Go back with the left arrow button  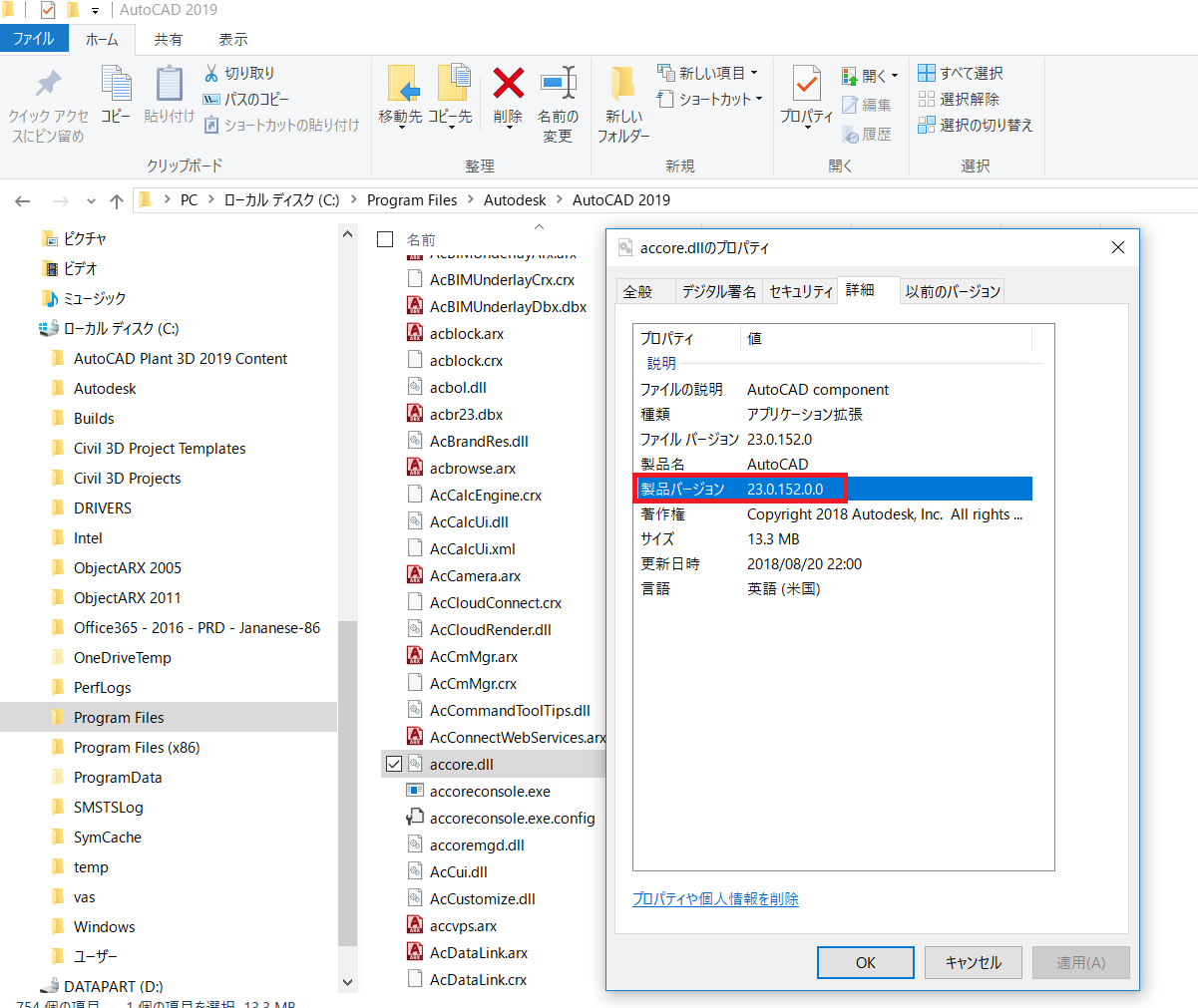click(x=23, y=200)
